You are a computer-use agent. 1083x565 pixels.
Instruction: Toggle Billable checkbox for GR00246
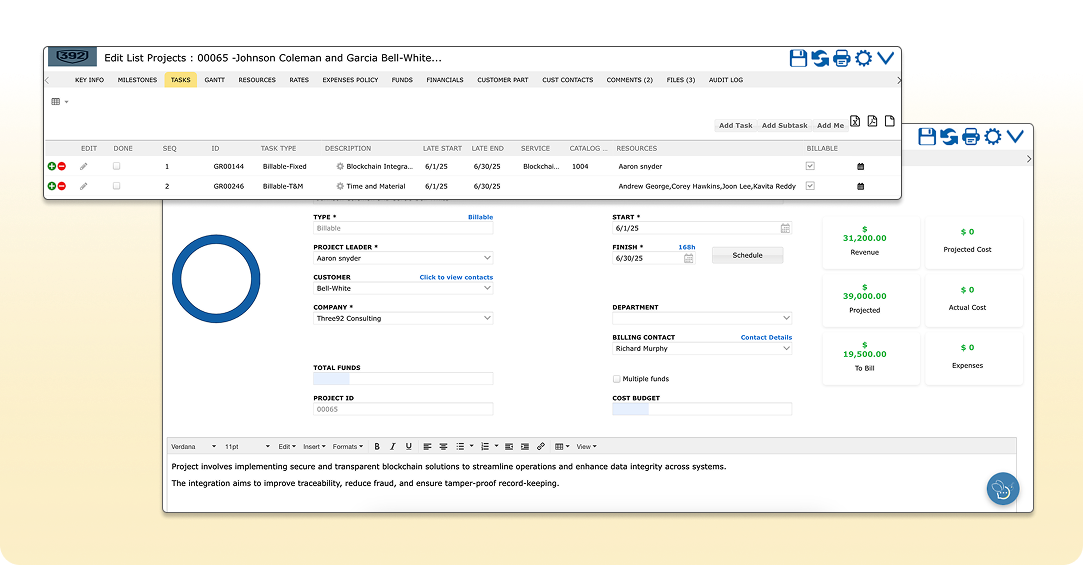click(810, 186)
